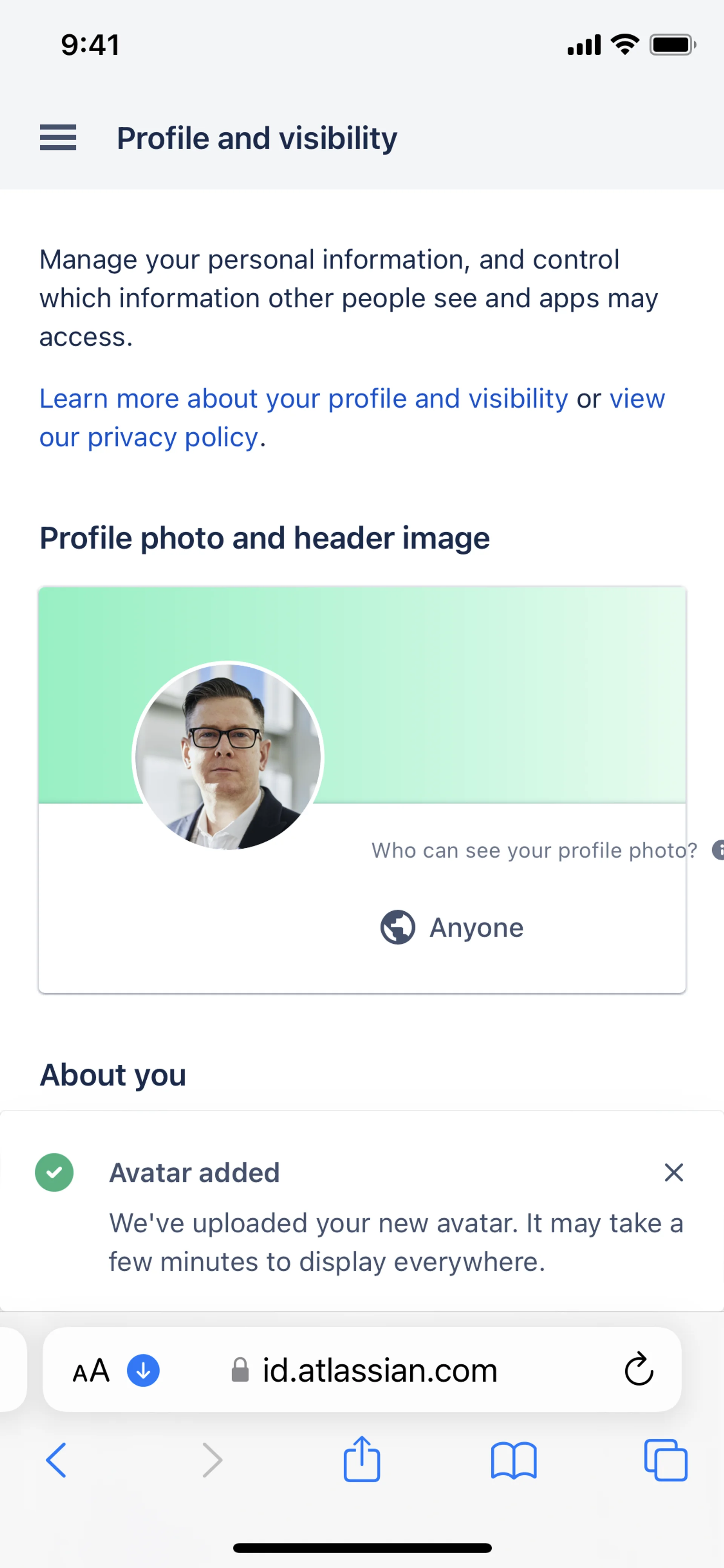The height and width of the screenshot is (1568, 724).
Task: Show all open Safari tabs
Action: (666, 1460)
